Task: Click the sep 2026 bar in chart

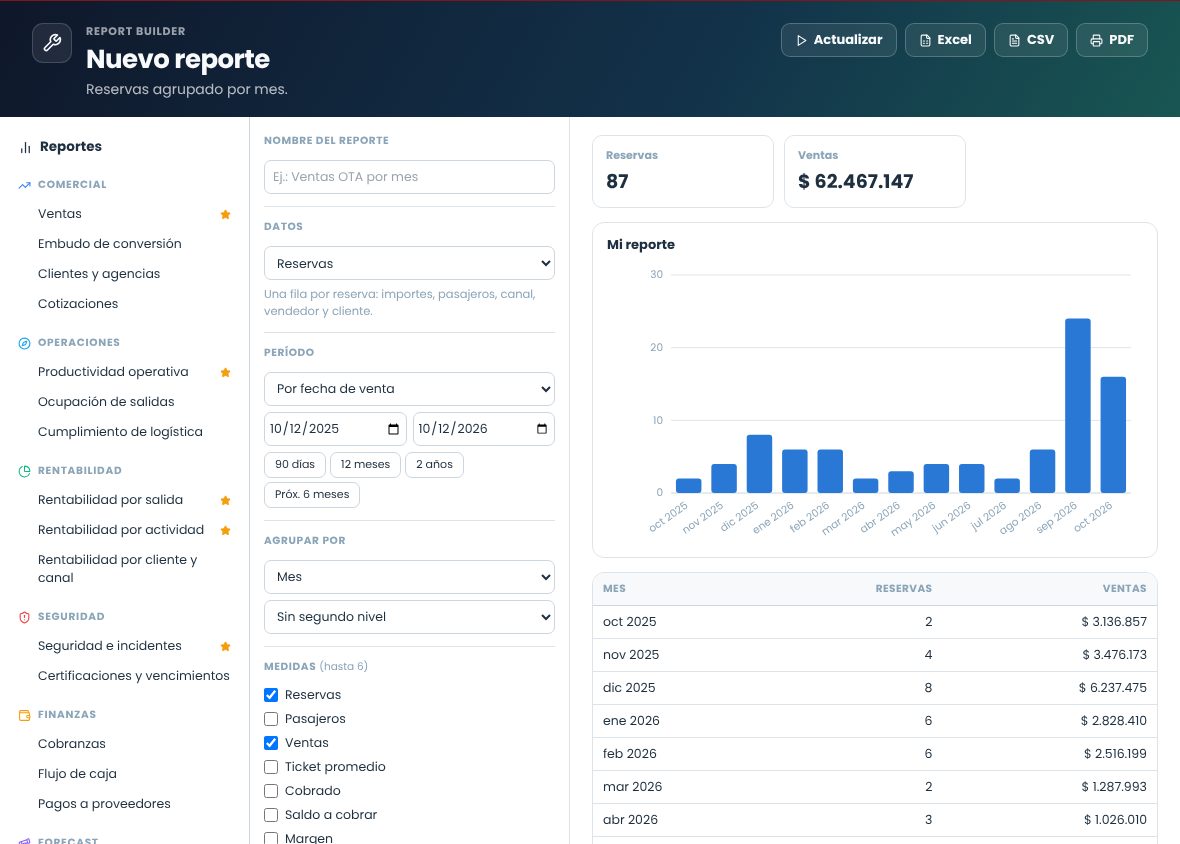Action: [x=1078, y=406]
